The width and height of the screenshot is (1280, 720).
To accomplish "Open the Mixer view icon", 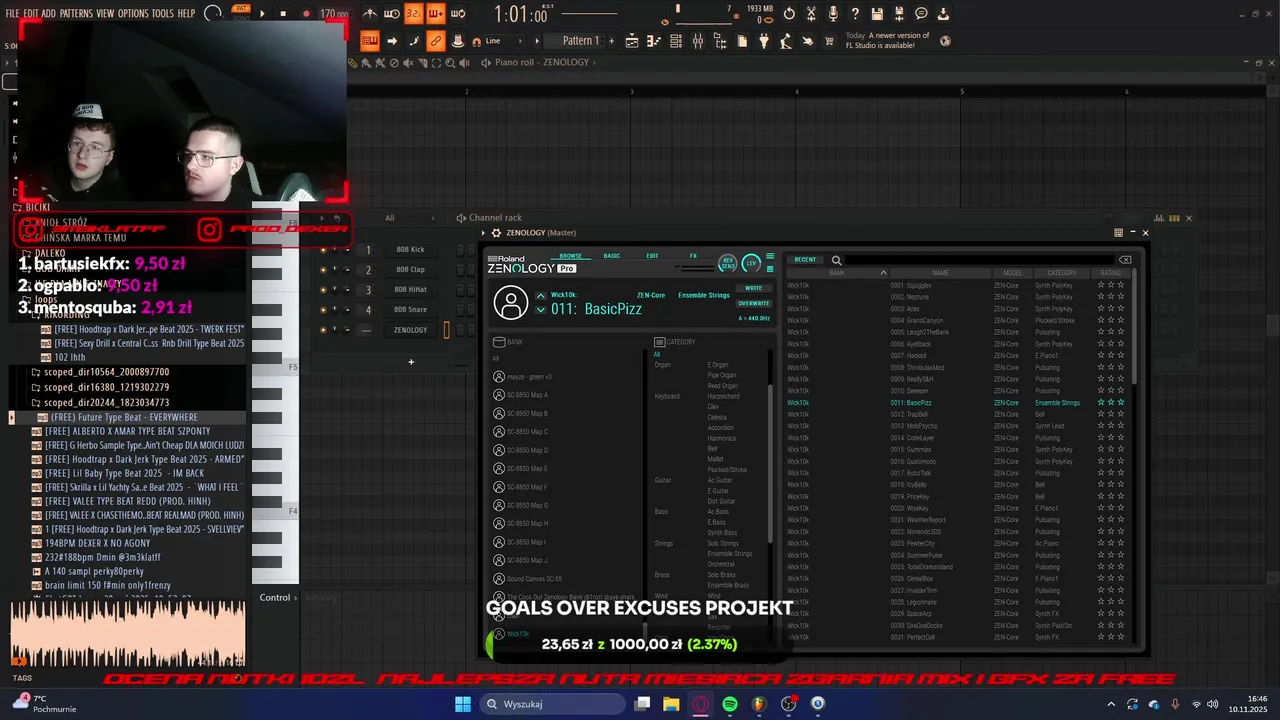I will click(698, 41).
